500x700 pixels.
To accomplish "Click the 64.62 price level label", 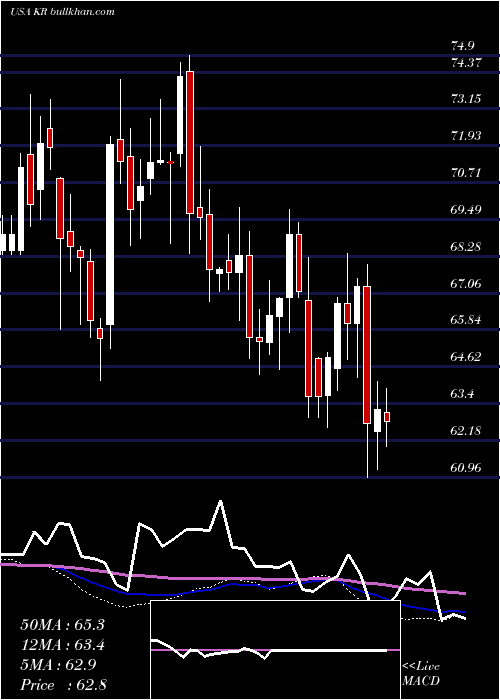I will [x=466, y=357].
